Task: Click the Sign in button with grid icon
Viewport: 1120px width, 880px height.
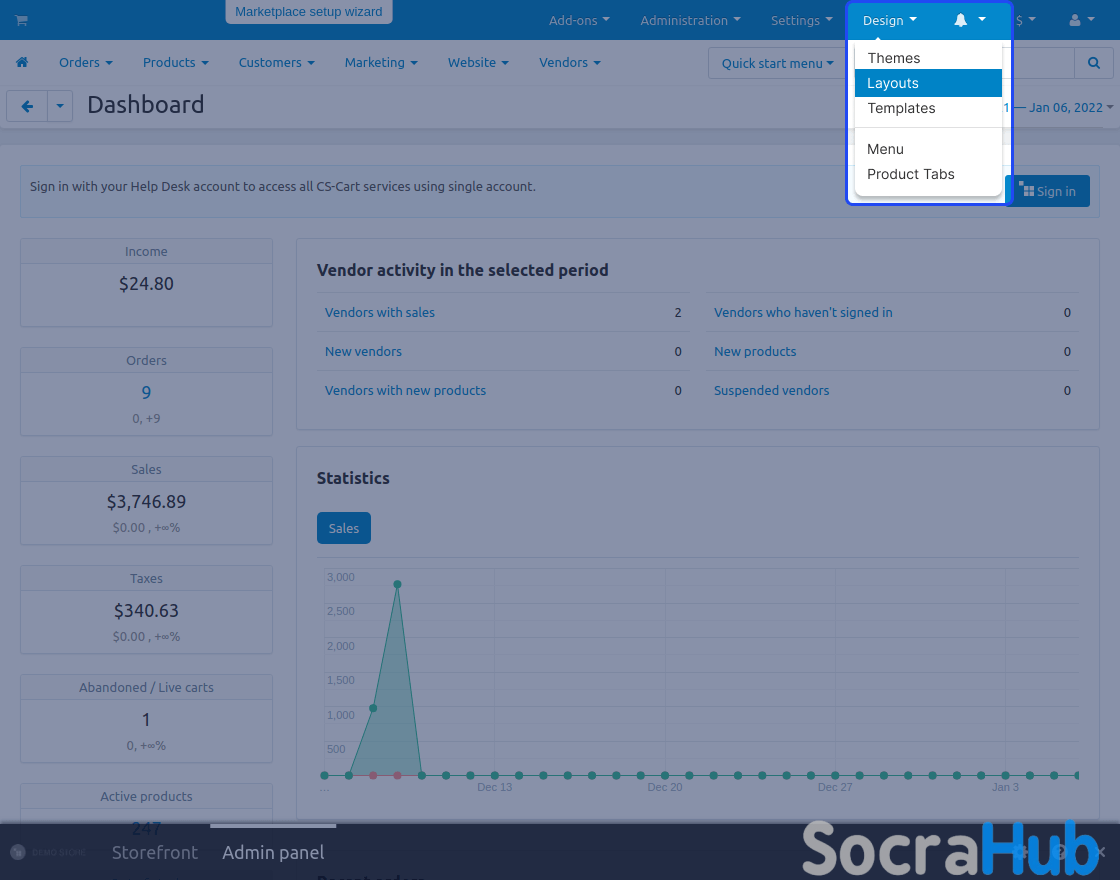Action: click(1047, 191)
